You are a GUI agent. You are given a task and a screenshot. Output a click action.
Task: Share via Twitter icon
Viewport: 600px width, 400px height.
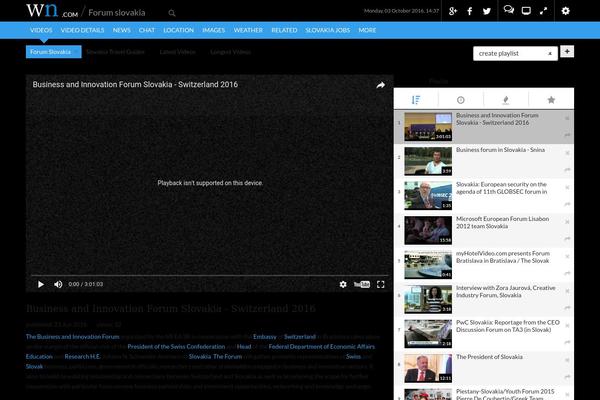(487, 11)
